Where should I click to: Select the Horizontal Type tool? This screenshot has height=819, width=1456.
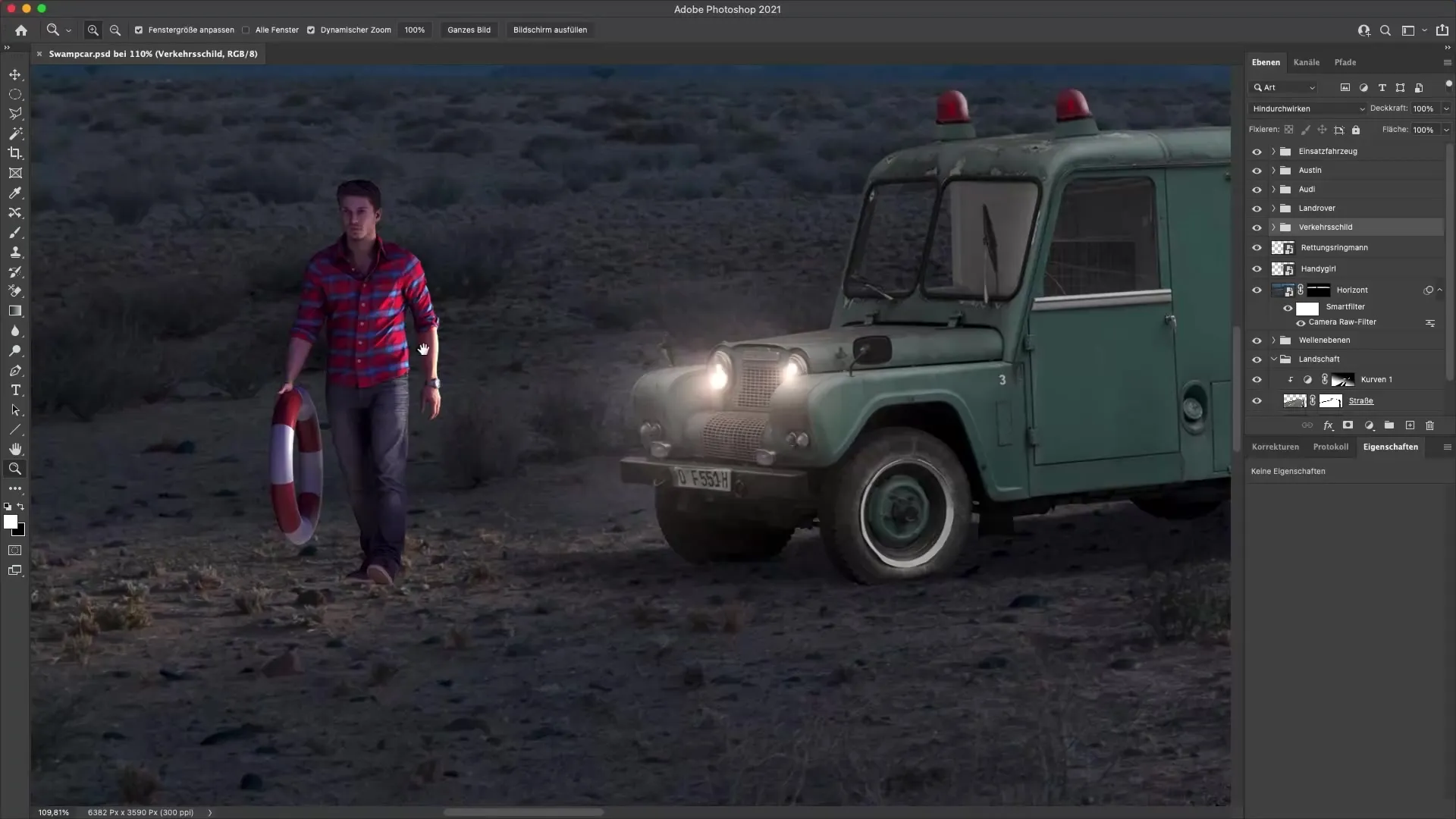pos(15,391)
